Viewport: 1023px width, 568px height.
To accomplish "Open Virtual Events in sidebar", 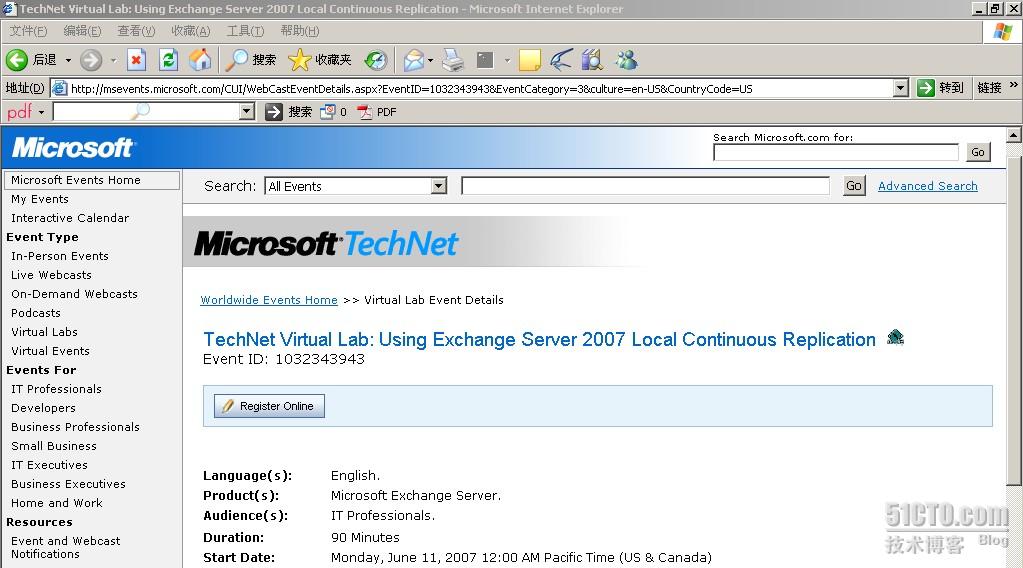I will tap(50, 350).
